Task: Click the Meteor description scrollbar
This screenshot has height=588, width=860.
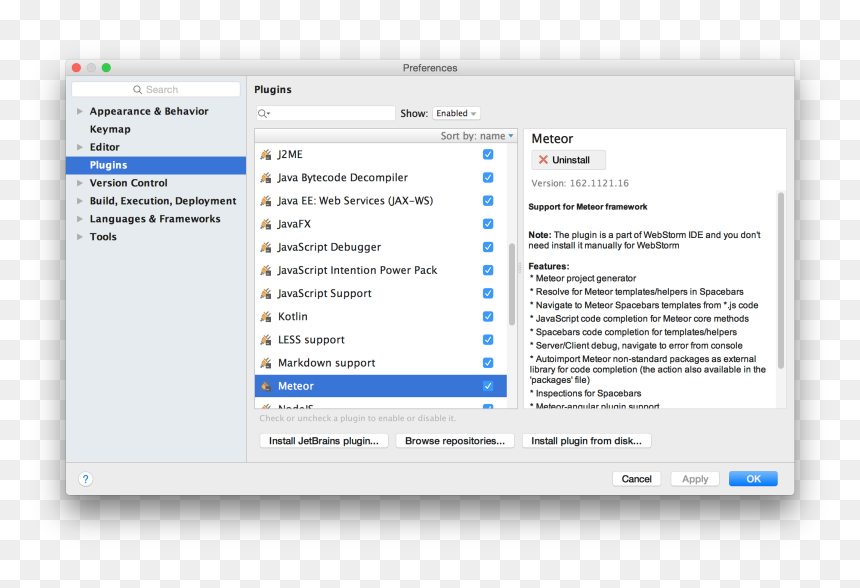Action: click(780, 280)
